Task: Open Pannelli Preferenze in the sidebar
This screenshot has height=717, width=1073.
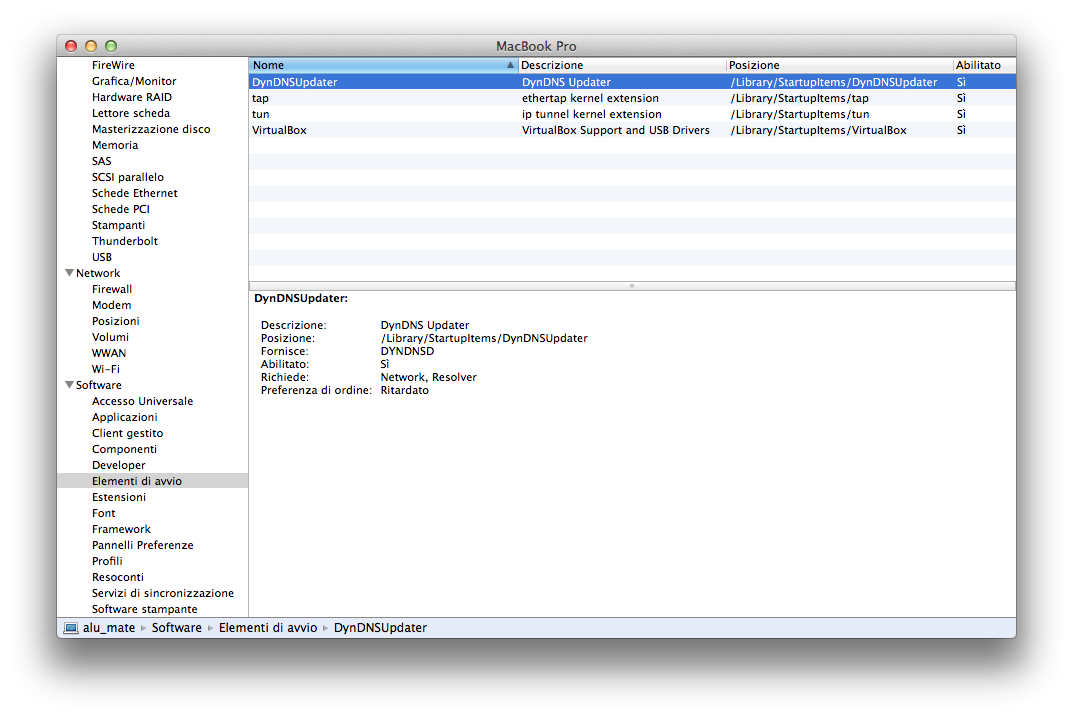Action: (142, 545)
